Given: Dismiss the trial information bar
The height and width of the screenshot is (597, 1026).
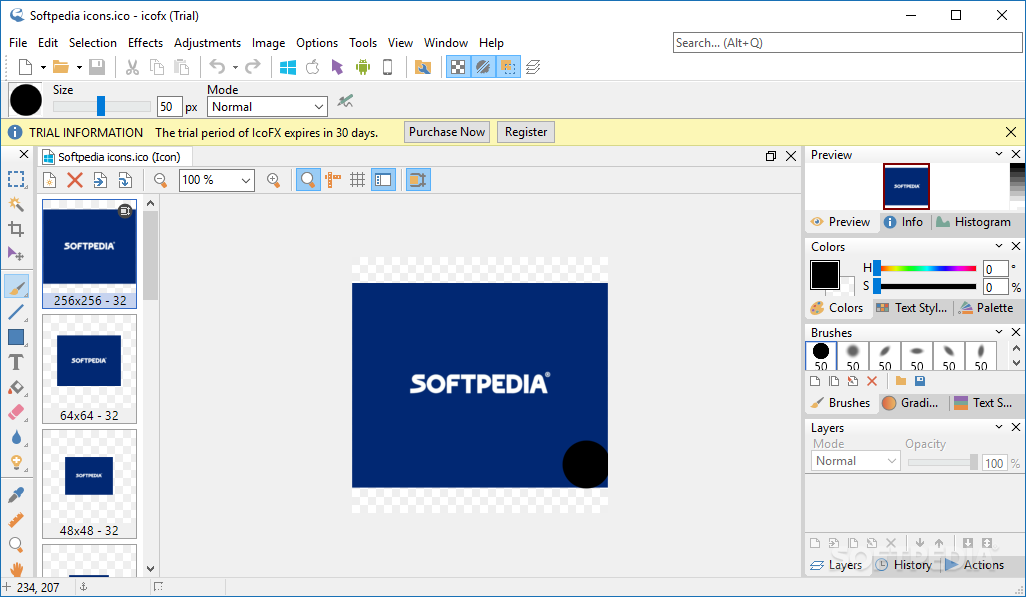Looking at the screenshot, I should pos(1011,132).
